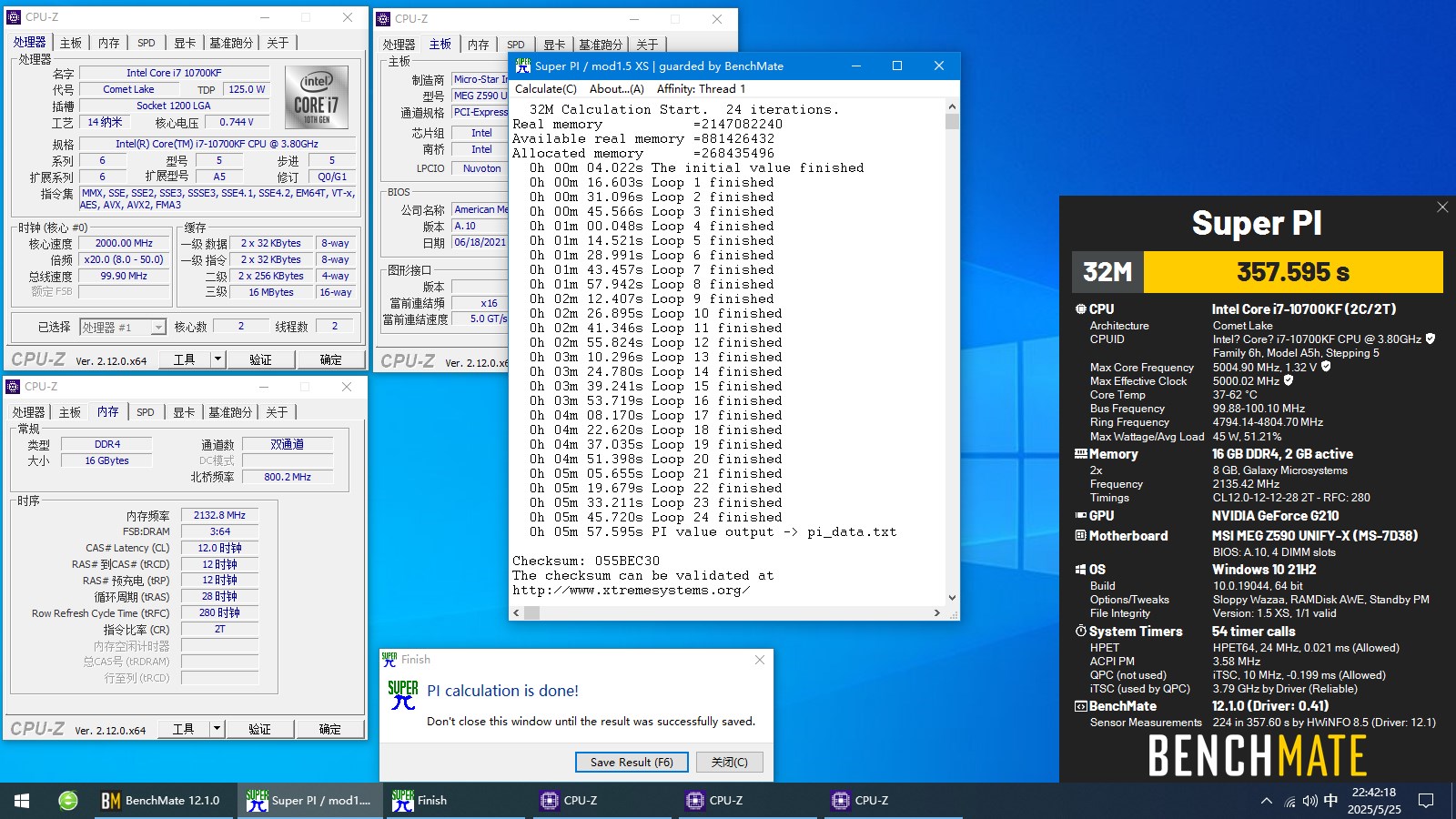The width and height of the screenshot is (1456, 819).
Task: Select 处理器 tab in memory CPU-Z window
Action: (x=29, y=412)
